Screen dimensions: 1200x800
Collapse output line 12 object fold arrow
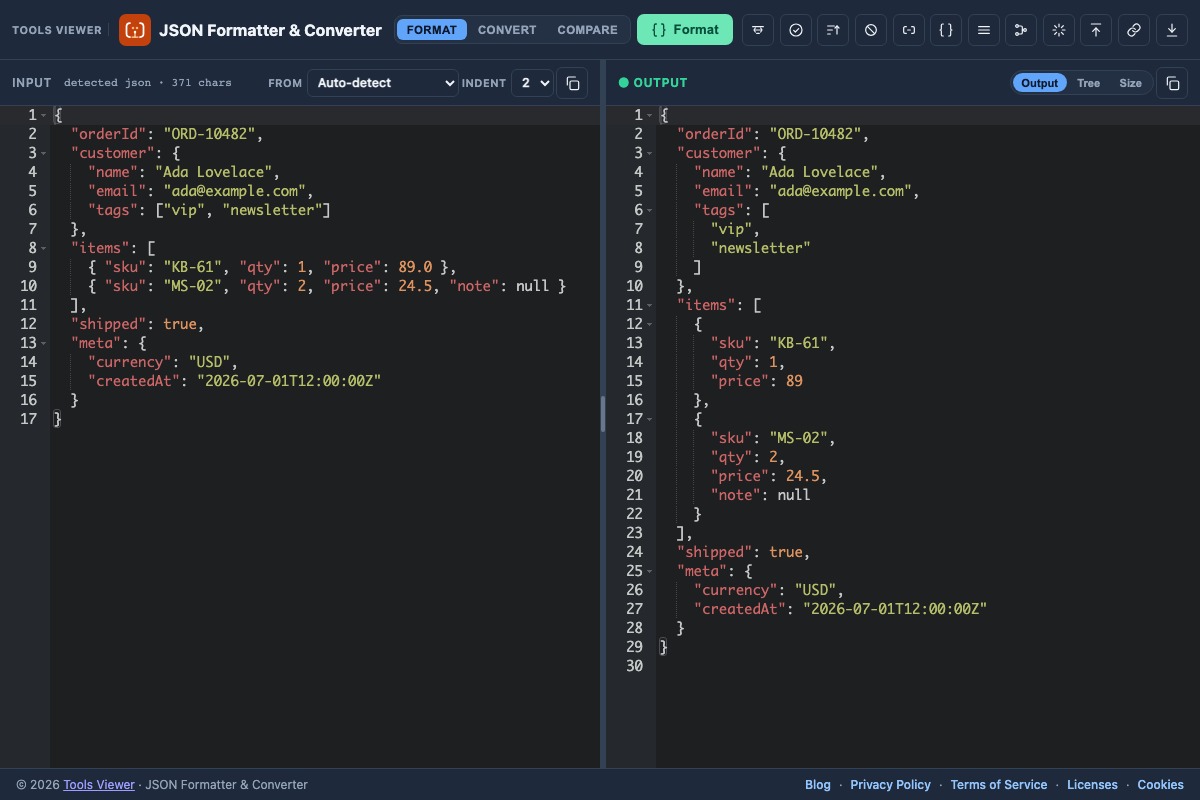(650, 324)
